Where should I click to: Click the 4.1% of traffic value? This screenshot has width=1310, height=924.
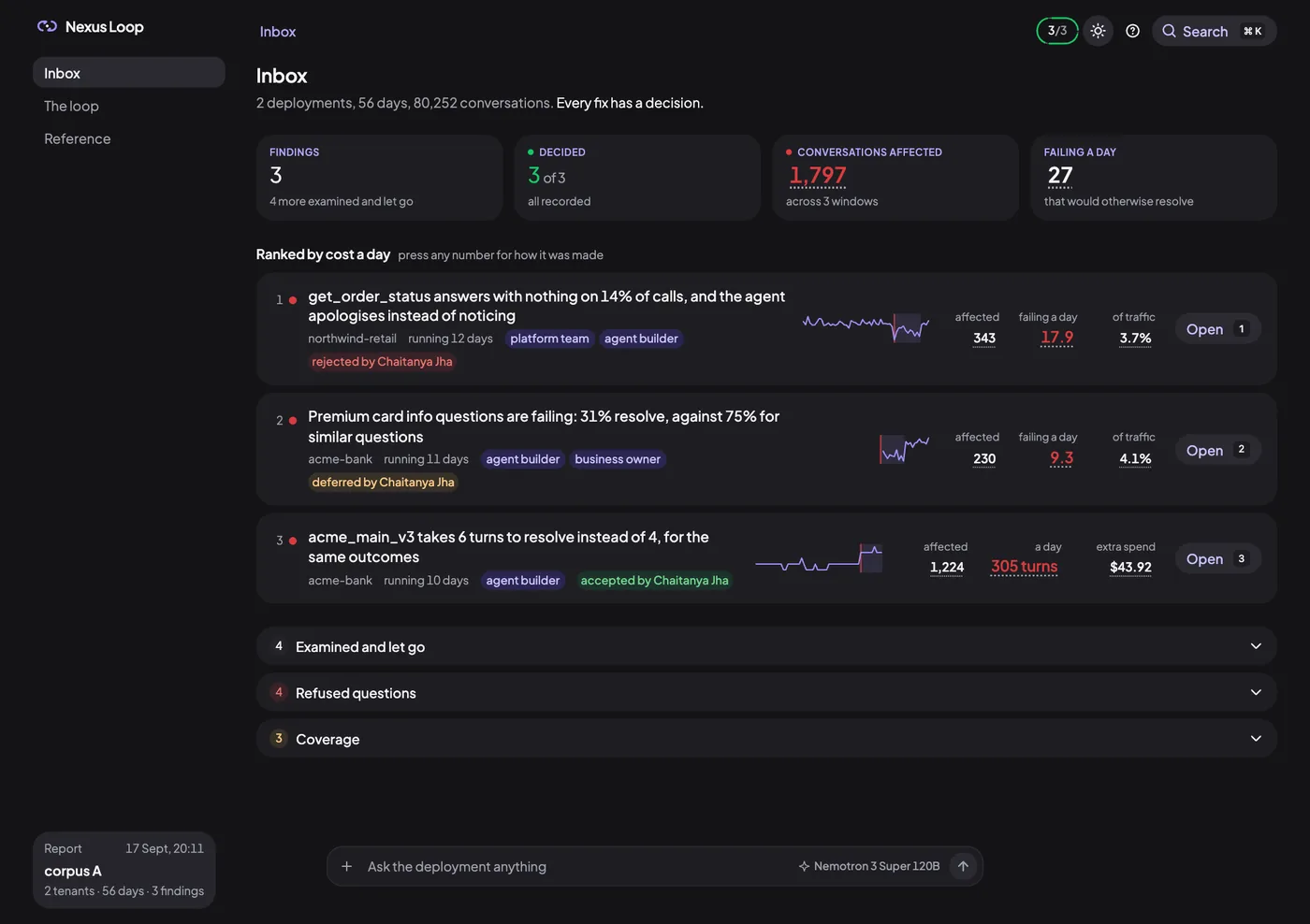point(1135,458)
